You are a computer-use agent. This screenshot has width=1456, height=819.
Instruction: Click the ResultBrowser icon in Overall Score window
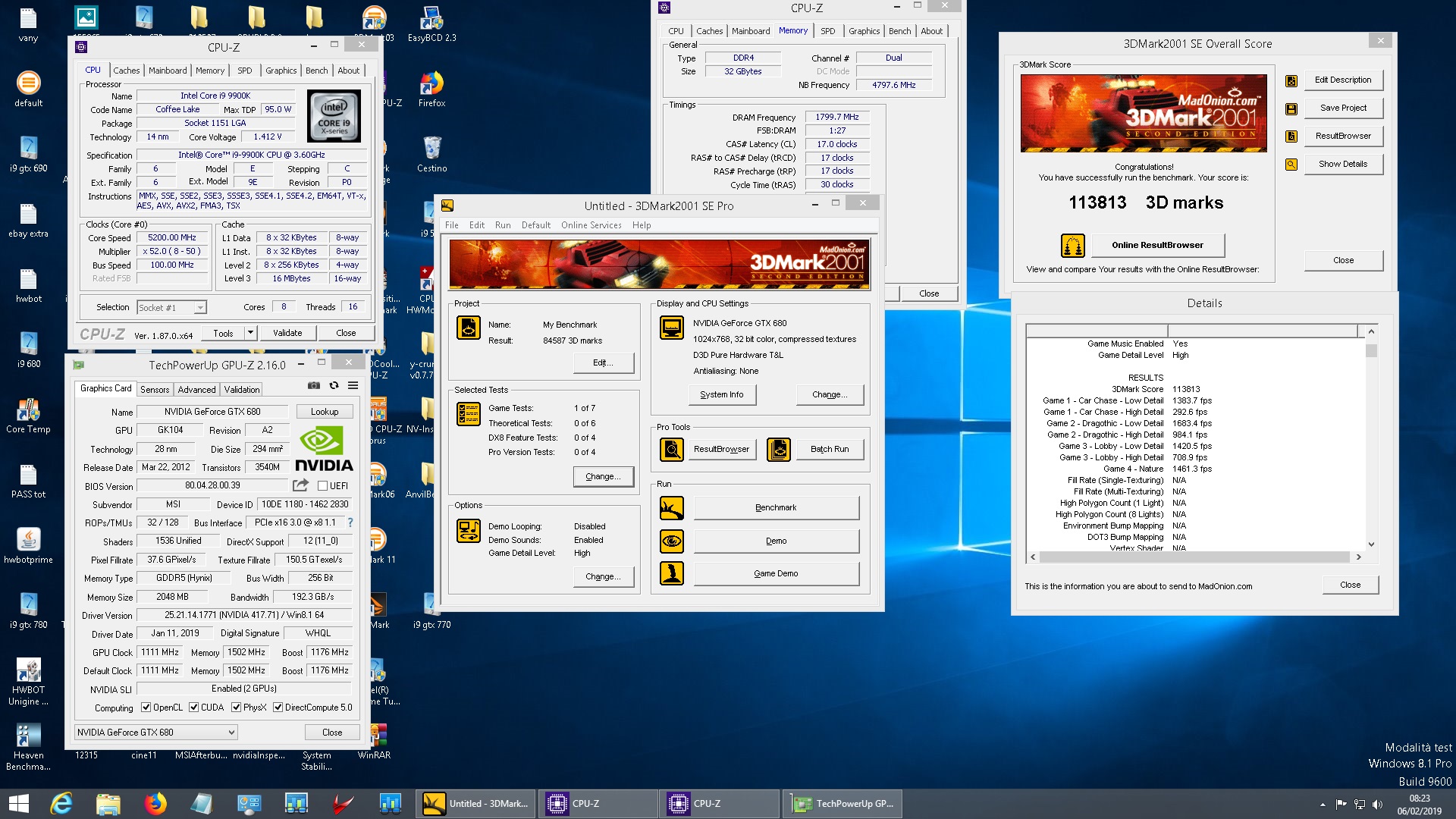click(1291, 136)
